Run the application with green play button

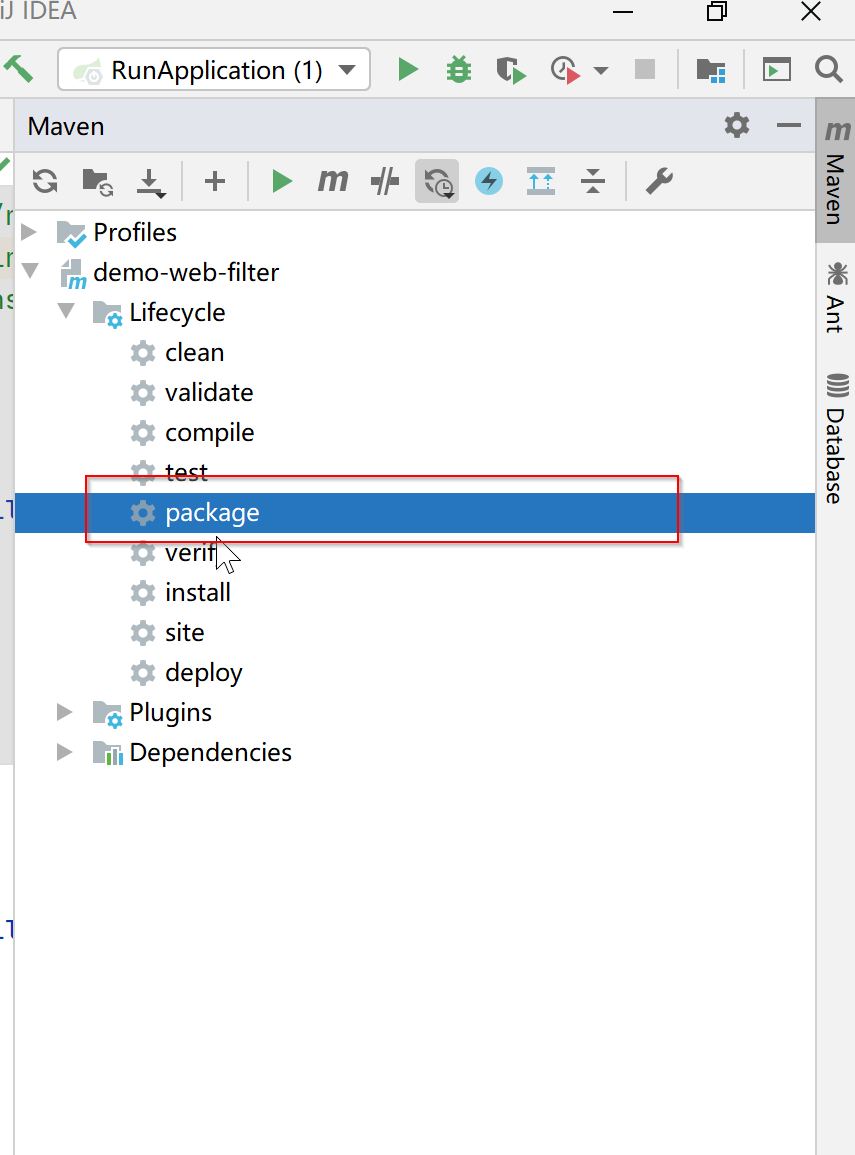click(x=408, y=70)
